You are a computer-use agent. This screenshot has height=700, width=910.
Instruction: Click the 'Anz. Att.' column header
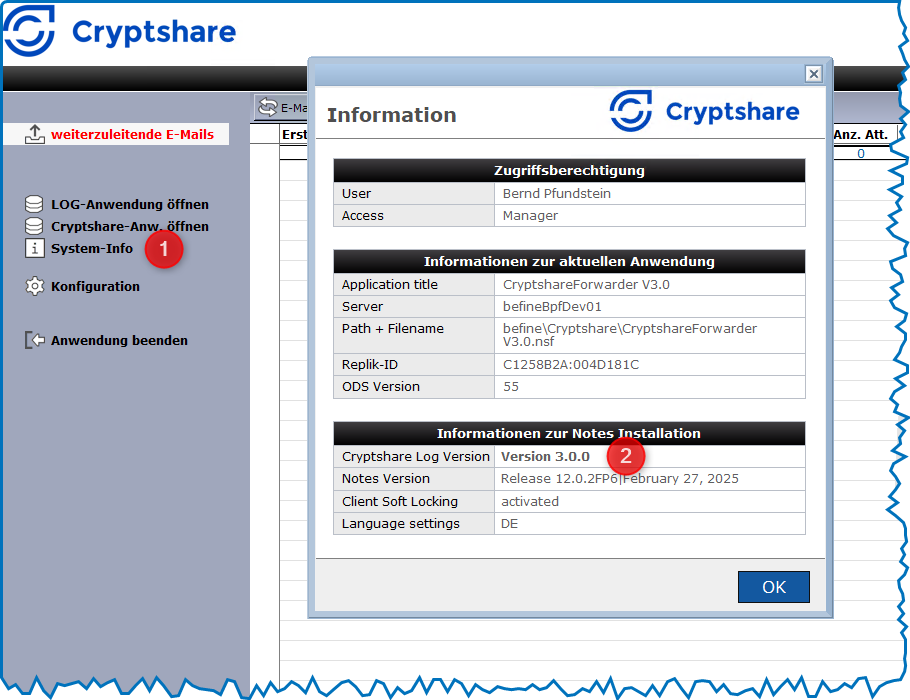pos(860,134)
